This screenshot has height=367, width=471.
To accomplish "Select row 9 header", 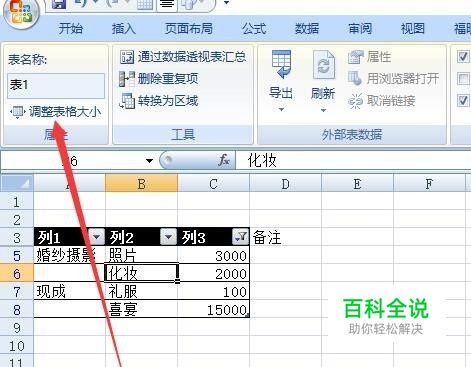I will (17, 327).
